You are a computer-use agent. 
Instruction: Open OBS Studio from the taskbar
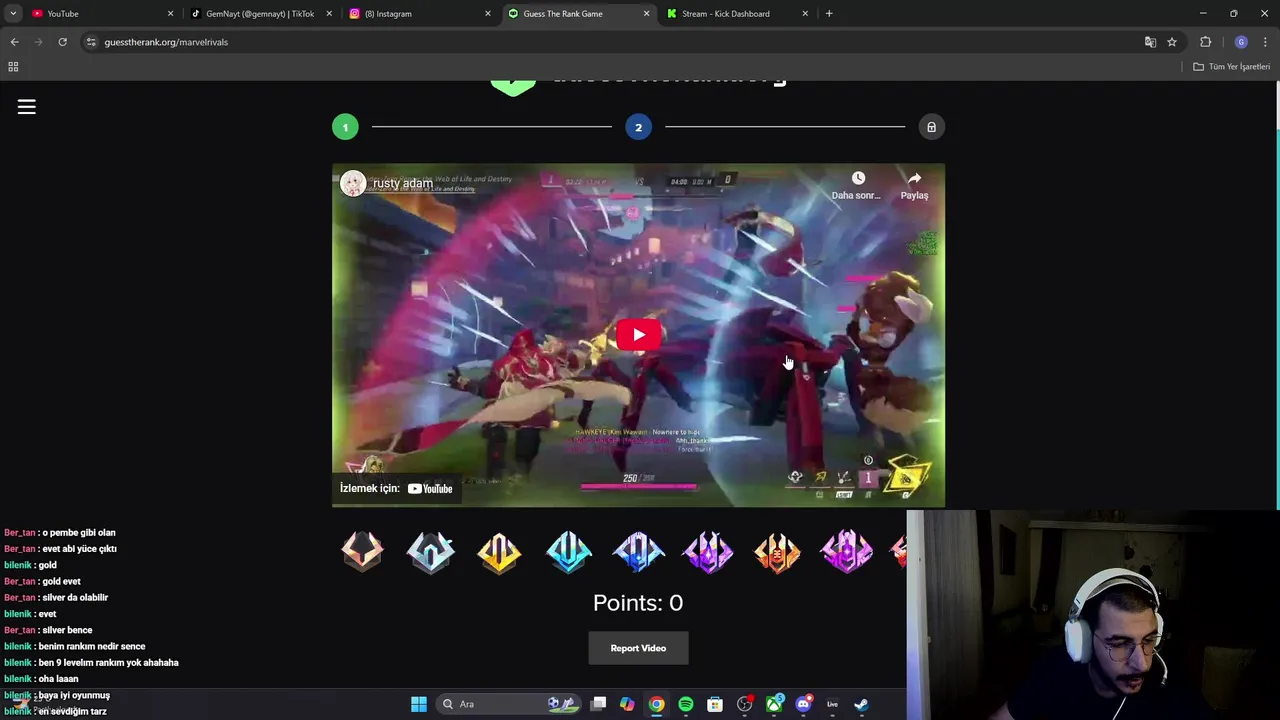[x=745, y=704]
